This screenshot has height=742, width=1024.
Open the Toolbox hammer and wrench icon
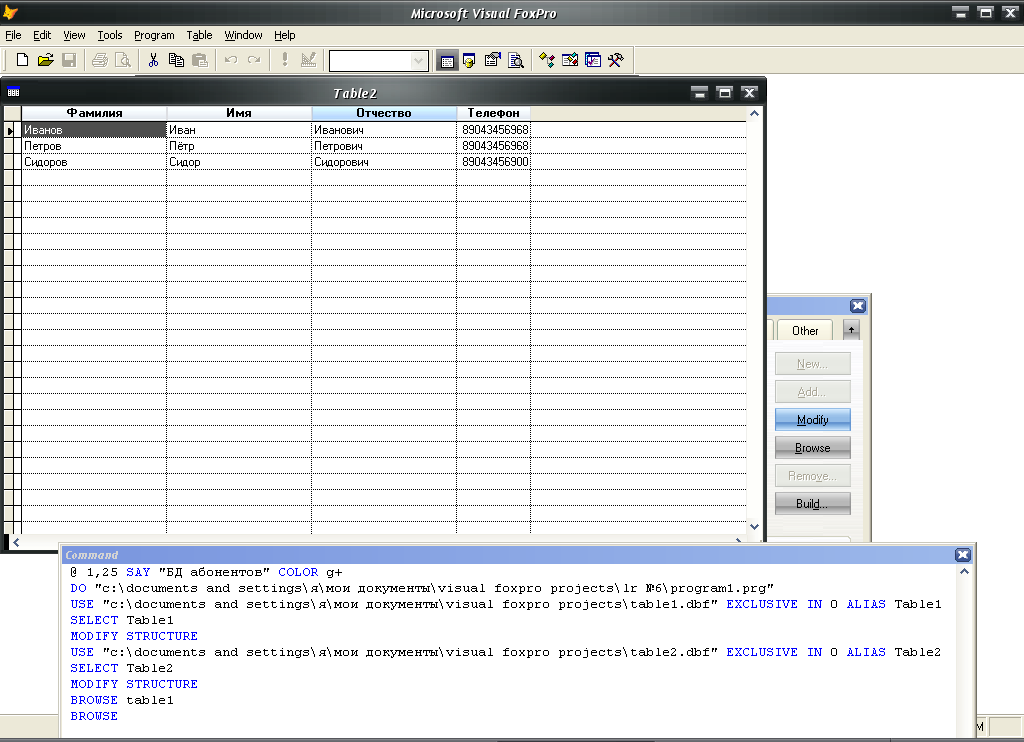[615, 60]
